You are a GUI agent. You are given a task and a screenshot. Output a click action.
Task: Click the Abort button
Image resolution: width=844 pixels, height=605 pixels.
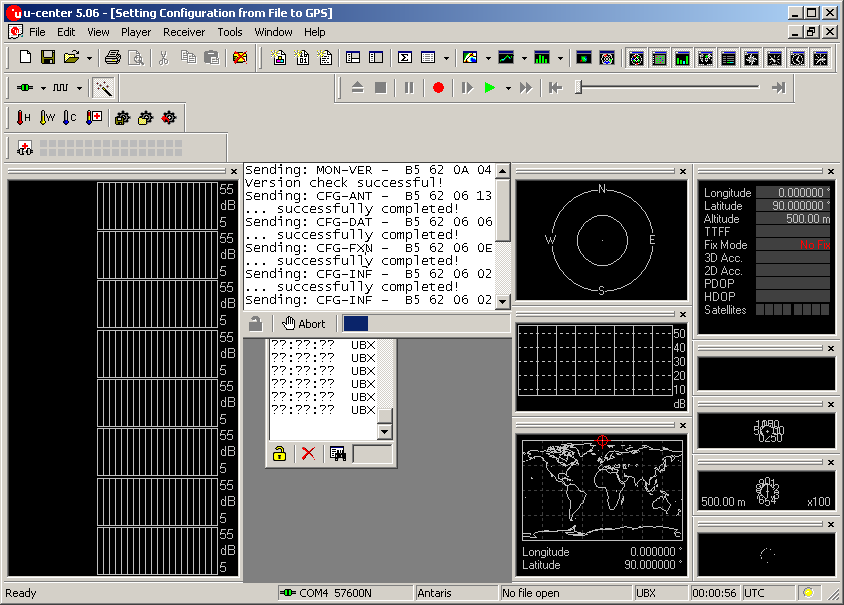coord(304,324)
